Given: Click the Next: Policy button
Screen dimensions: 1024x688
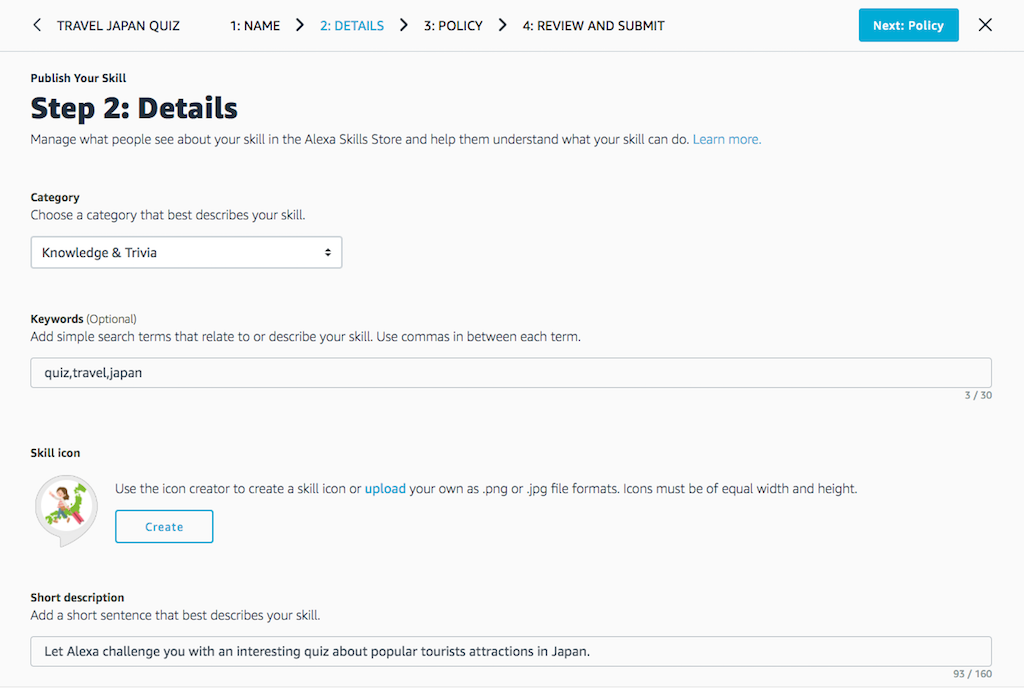Looking at the screenshot, I should 908,25.
